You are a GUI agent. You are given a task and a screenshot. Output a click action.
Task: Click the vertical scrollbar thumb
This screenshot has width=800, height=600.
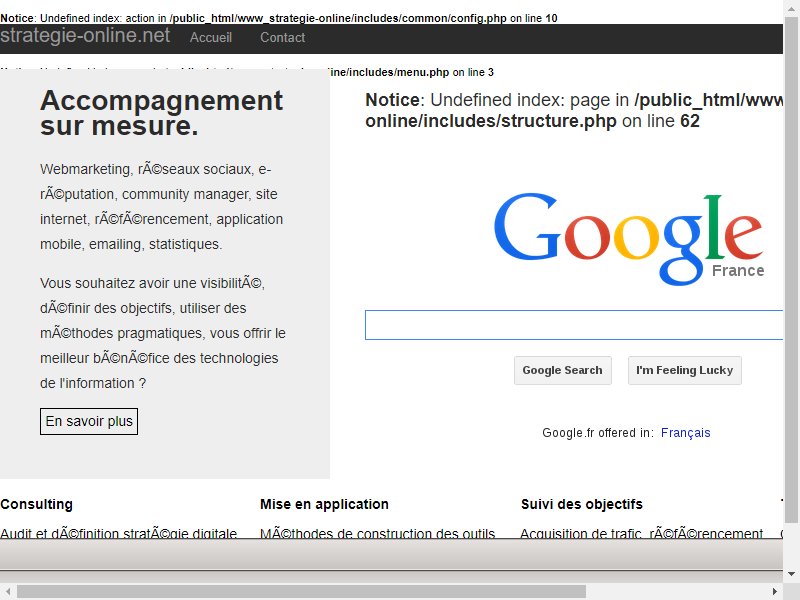(791, 268)
